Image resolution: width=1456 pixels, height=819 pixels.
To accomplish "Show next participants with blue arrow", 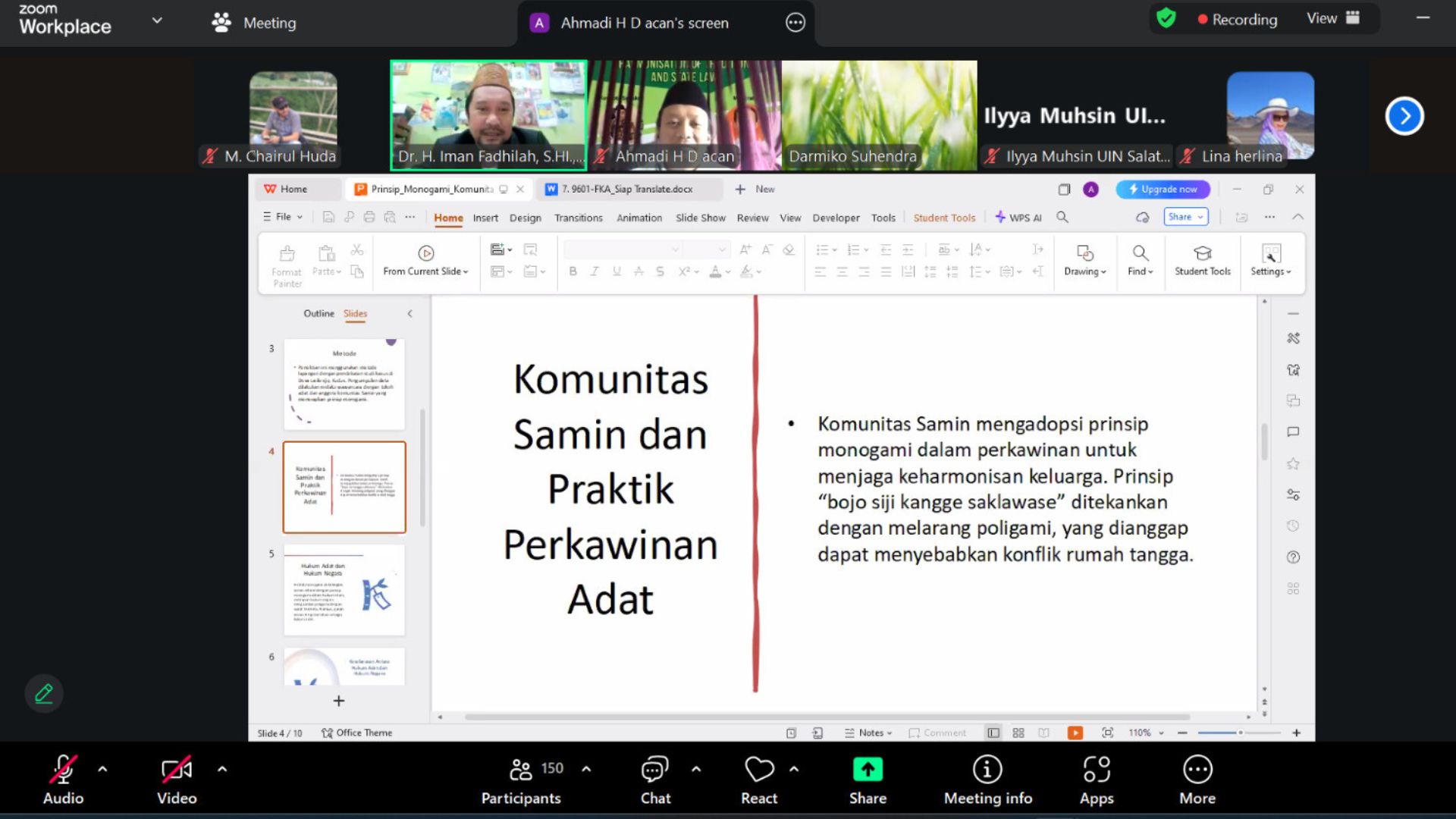I will [x=1404, y=116].
